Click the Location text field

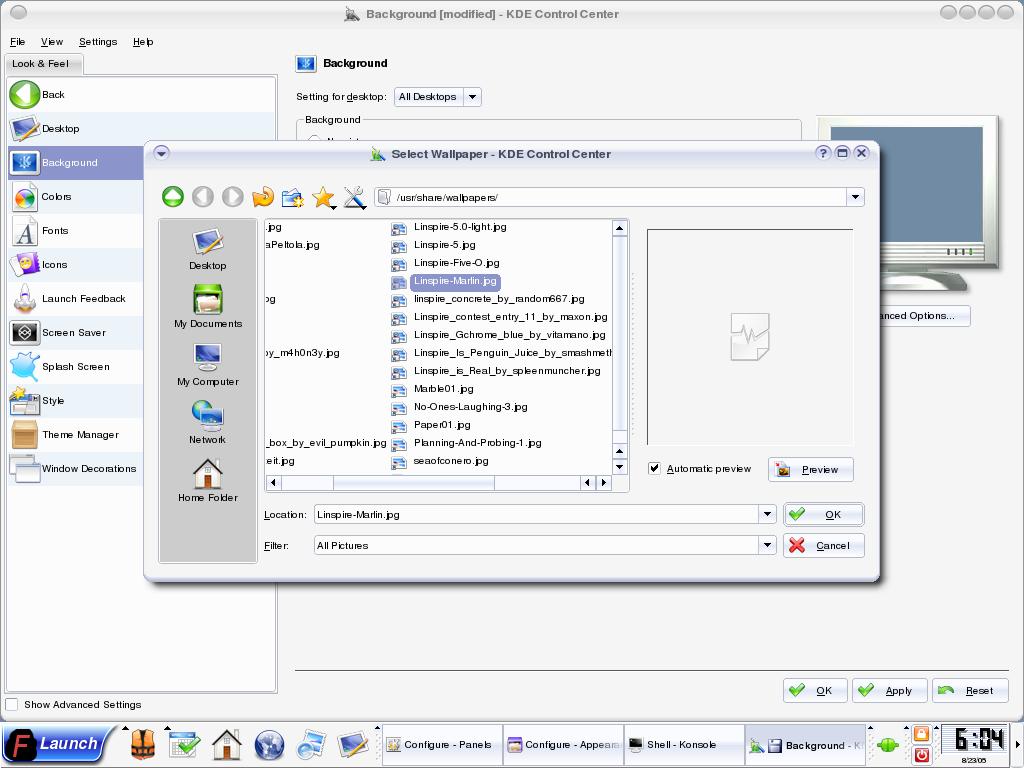[536, 515]
